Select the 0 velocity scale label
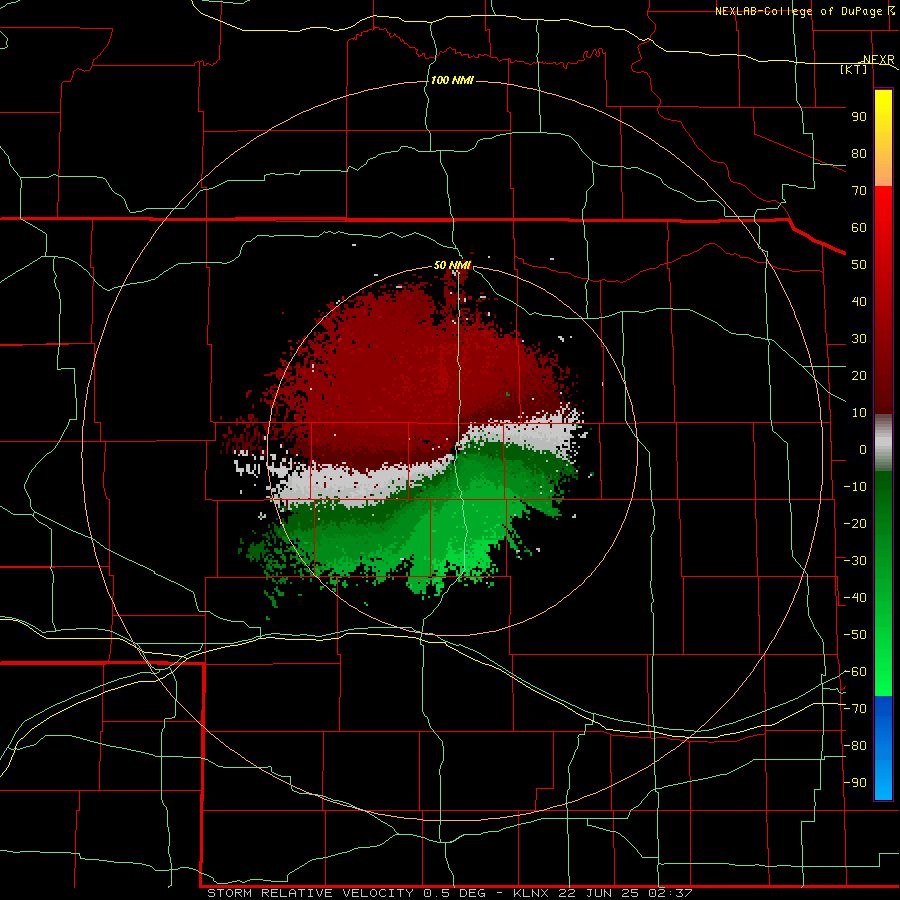 pos(863,450)
